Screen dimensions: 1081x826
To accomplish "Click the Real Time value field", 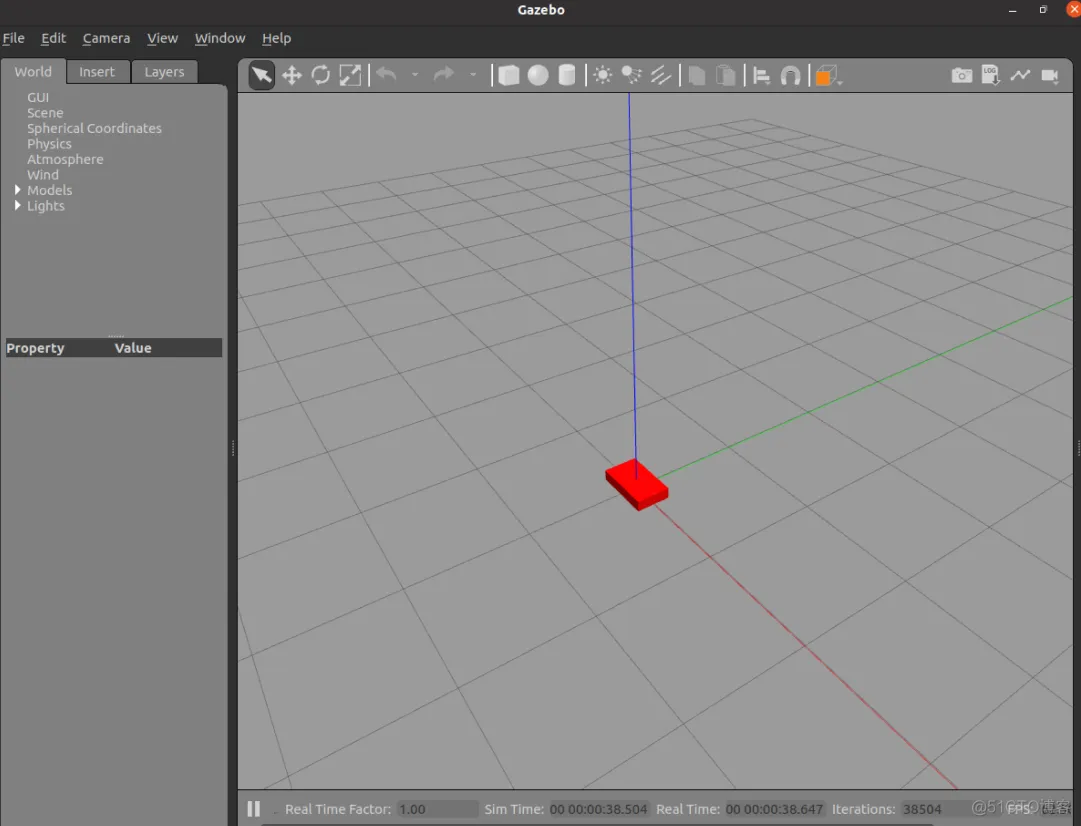I will click(774, 809).
